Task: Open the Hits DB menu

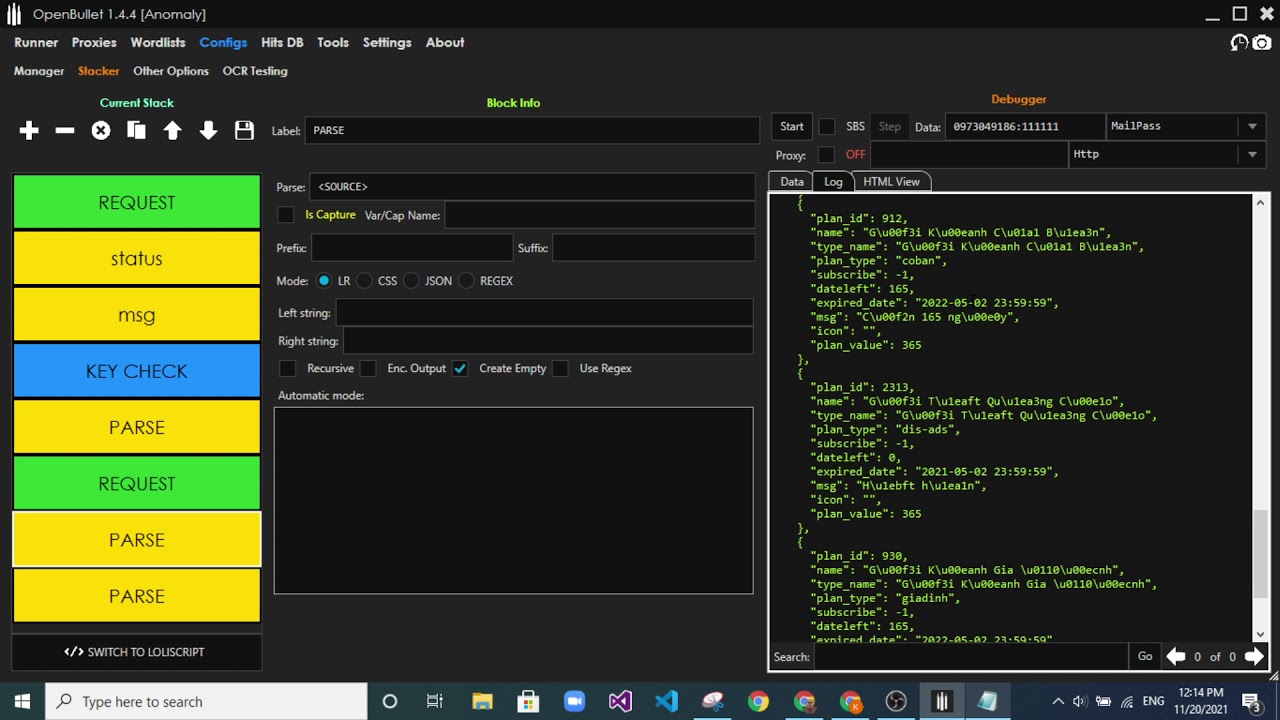Action: [282, 42]
